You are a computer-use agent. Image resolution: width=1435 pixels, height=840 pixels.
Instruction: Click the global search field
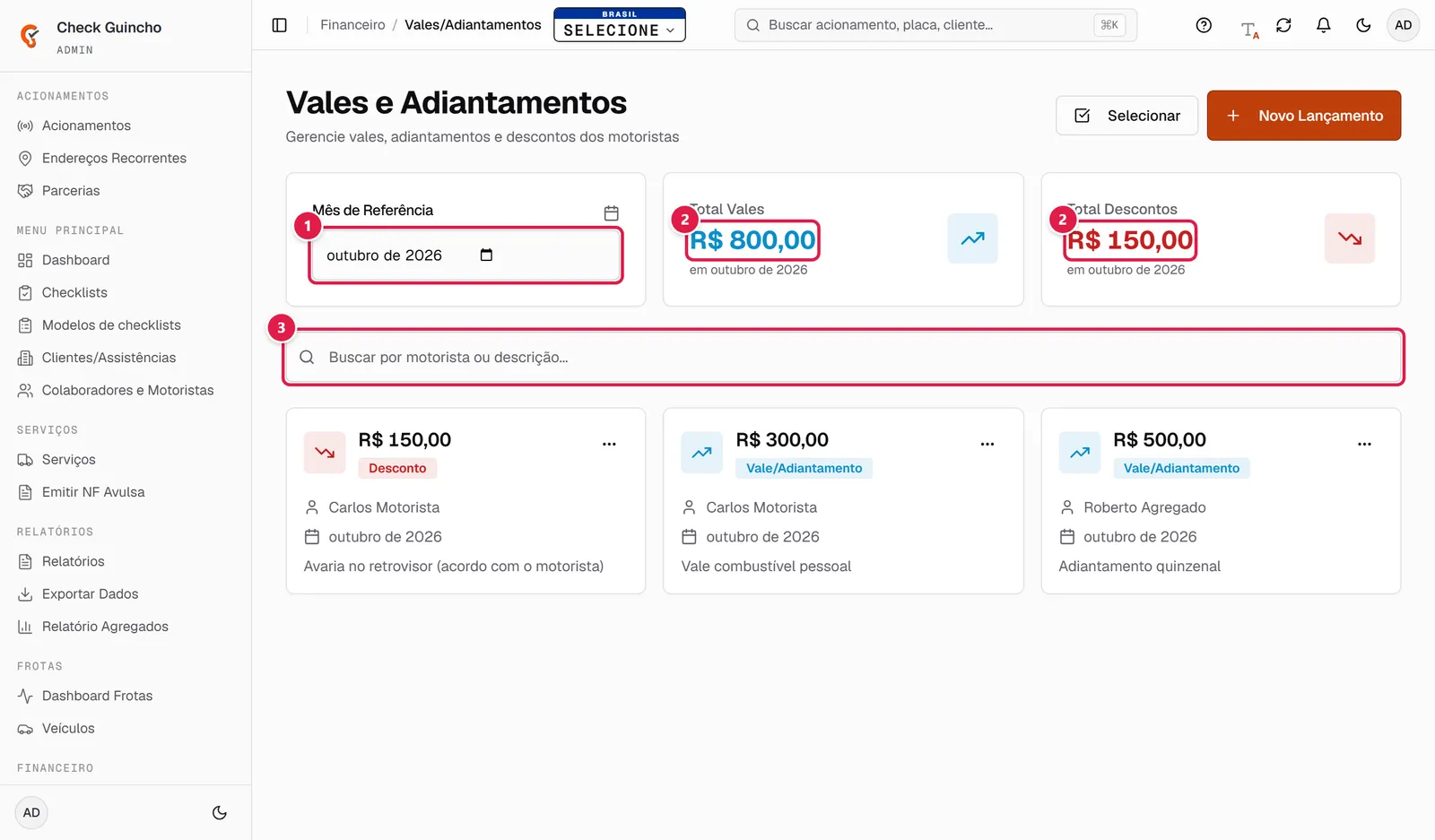coord(935,25)
